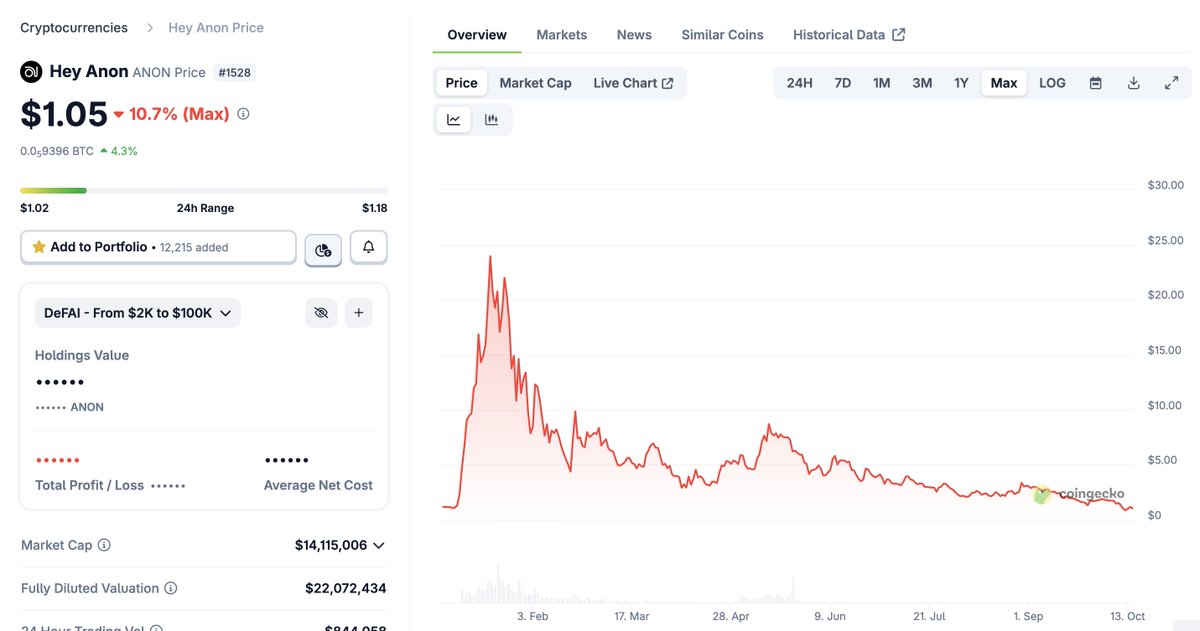1200x631 pixels.
Task: Select the 7D time range
Action: pyautogui.click(x=842, y=83)
